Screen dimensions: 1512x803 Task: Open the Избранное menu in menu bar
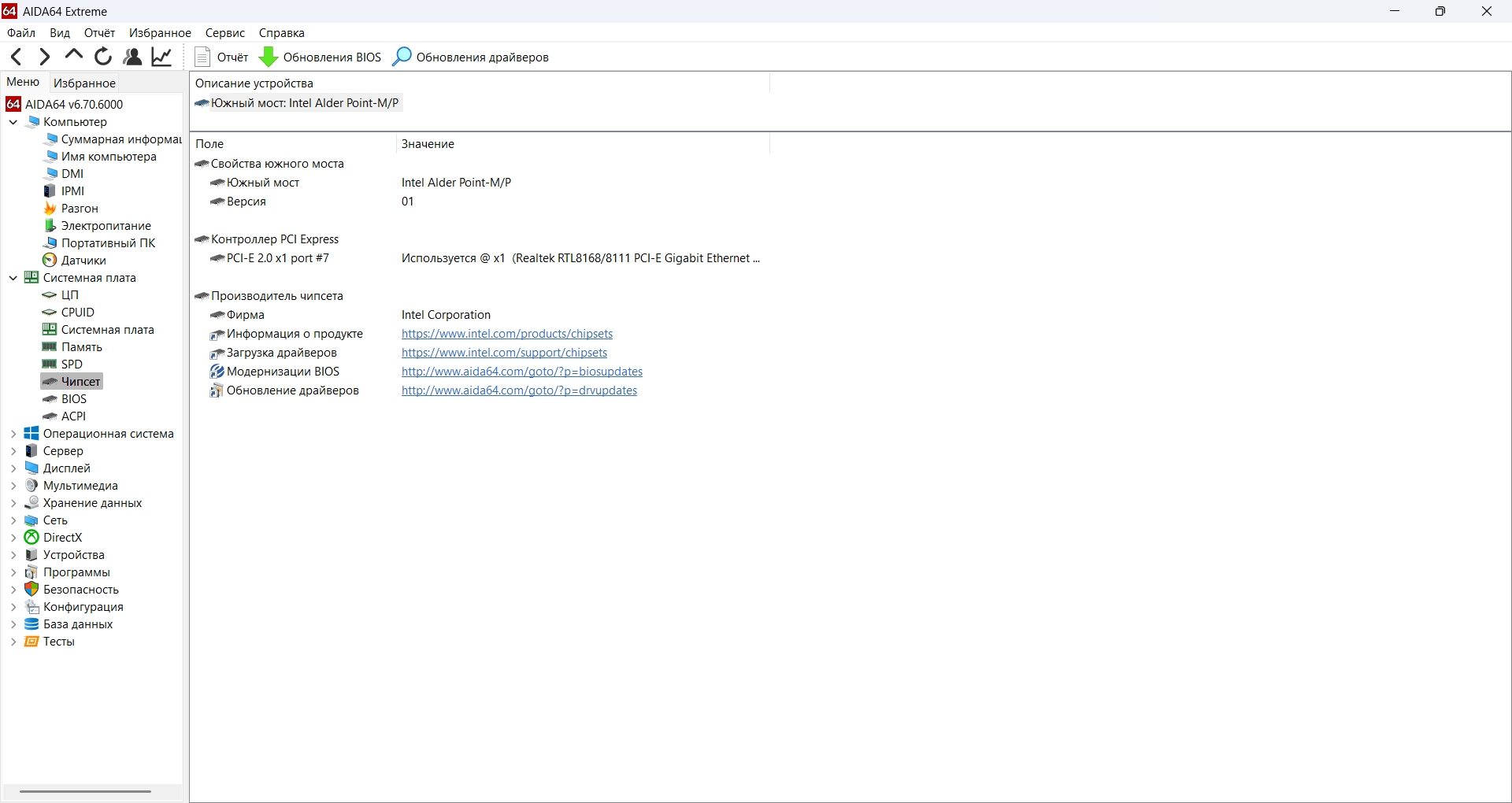(160, 33)
